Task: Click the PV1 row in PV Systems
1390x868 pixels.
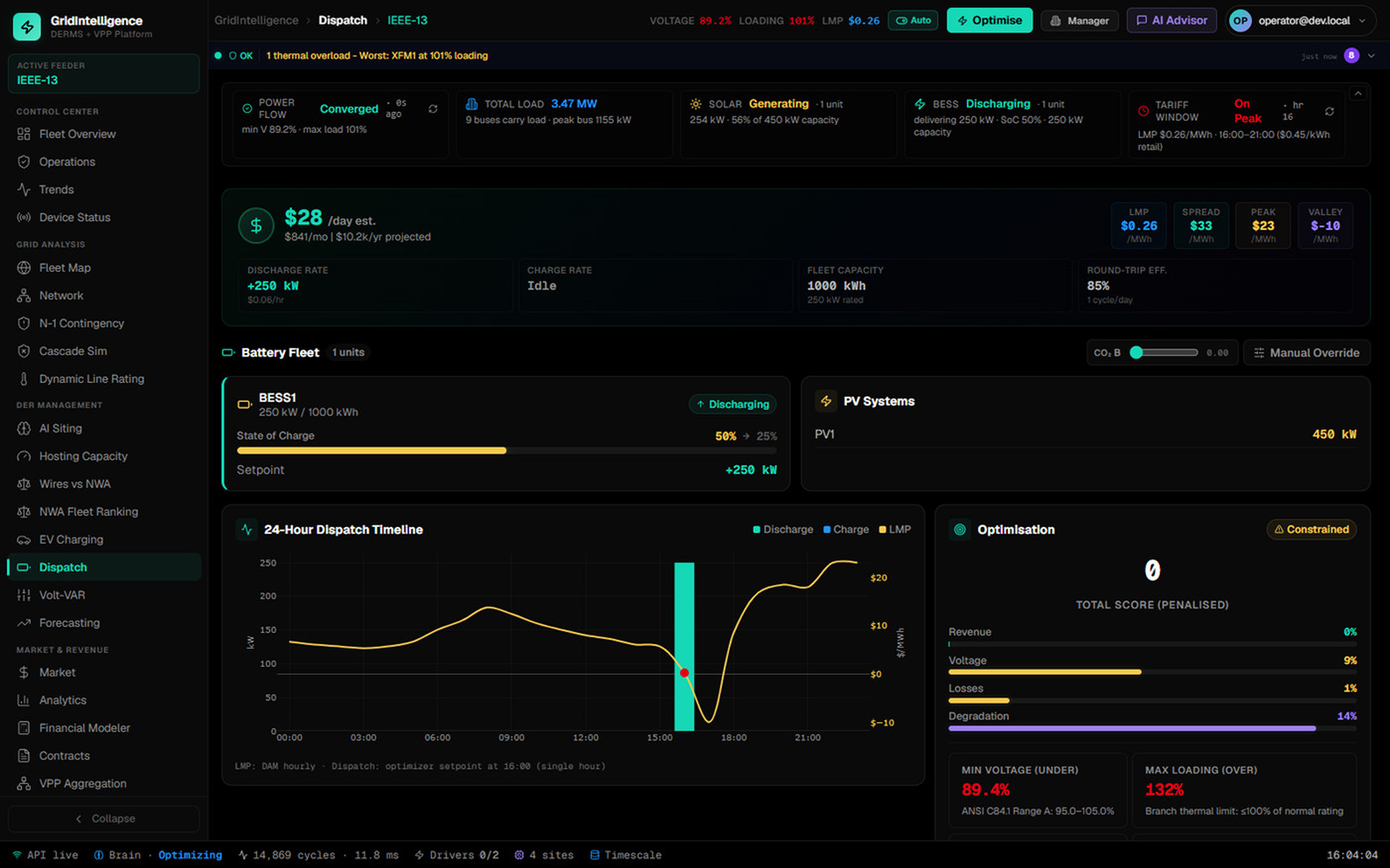Action: pyautogui.click(x=1085, y=435)
